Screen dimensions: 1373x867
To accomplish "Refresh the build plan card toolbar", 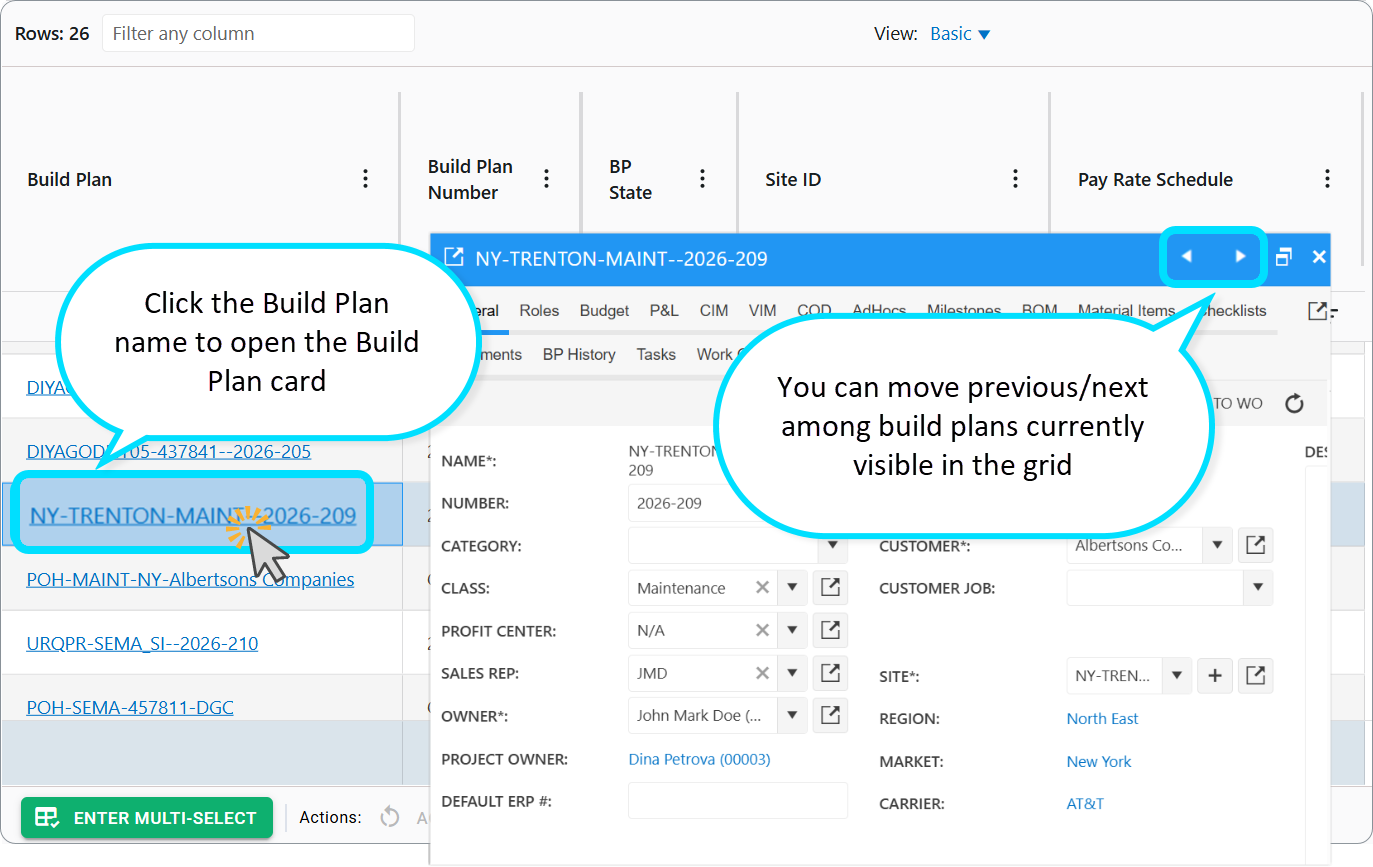I will coord(1294,403).
